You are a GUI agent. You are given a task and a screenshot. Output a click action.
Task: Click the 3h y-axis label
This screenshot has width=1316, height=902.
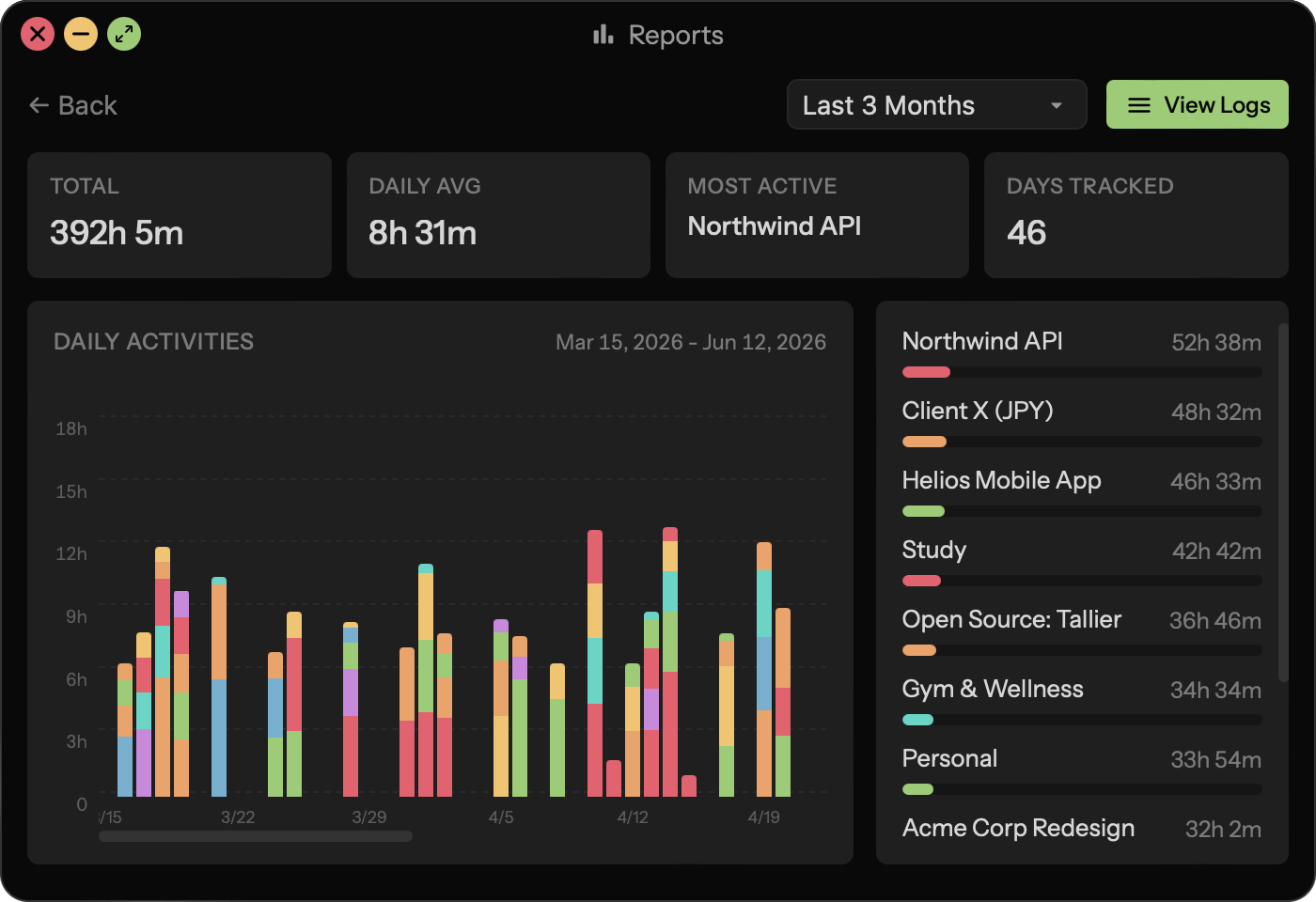click(x=76, y=742)
